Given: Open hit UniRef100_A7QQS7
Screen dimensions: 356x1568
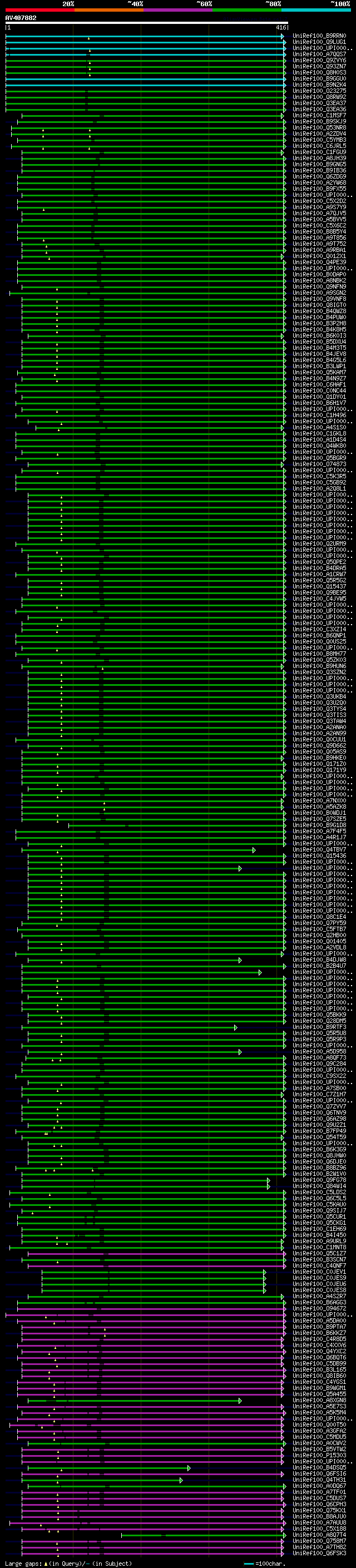Looking at the screenshot, I should click(x=319, y=54).
